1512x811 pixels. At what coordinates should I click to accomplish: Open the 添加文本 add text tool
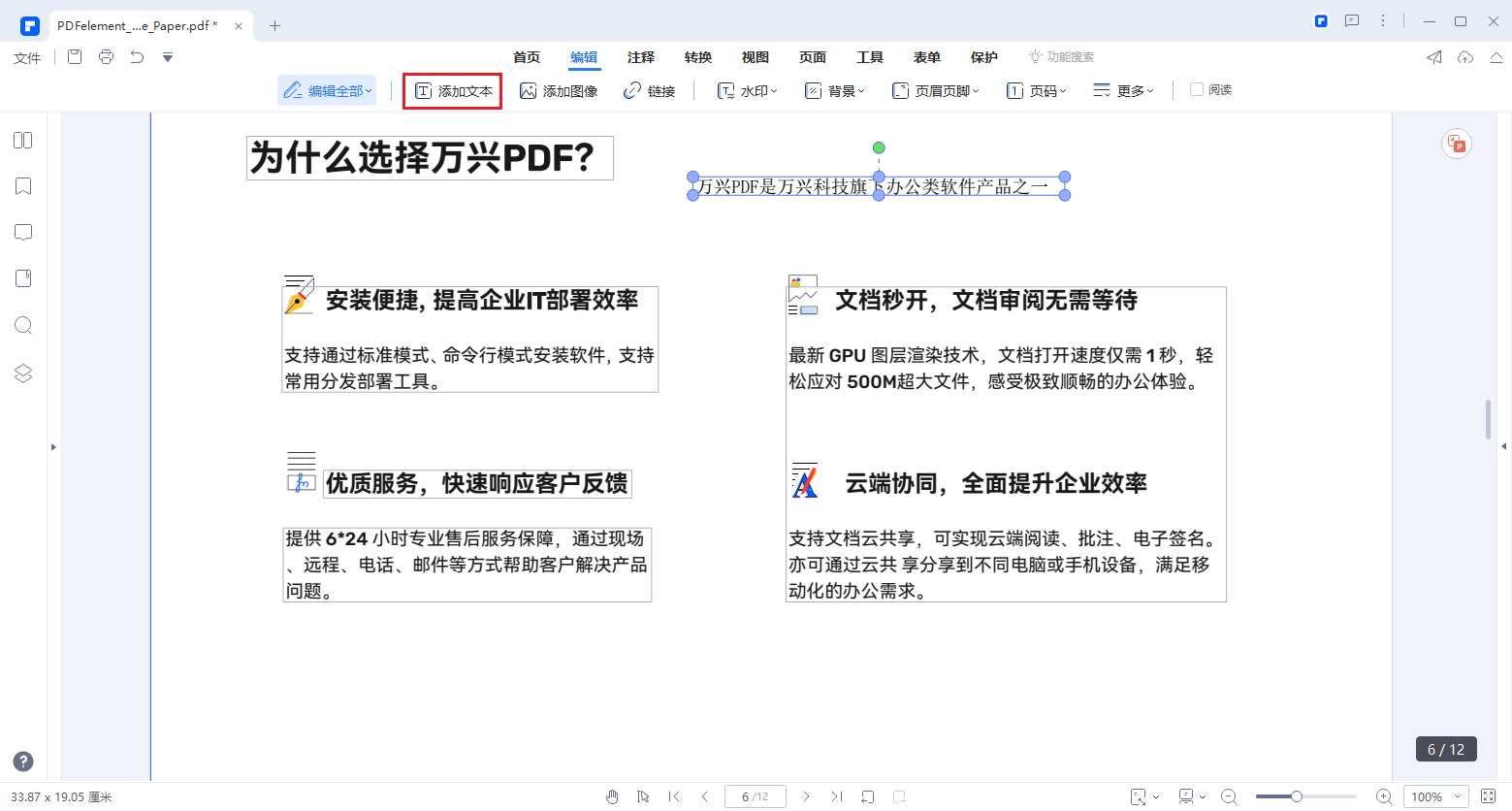click(x=452, y=90)
